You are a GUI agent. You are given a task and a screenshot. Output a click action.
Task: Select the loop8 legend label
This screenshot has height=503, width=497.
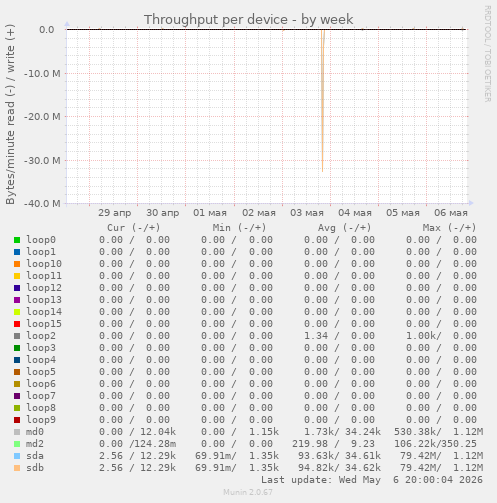pyautogui.click(x=41, y=408)
